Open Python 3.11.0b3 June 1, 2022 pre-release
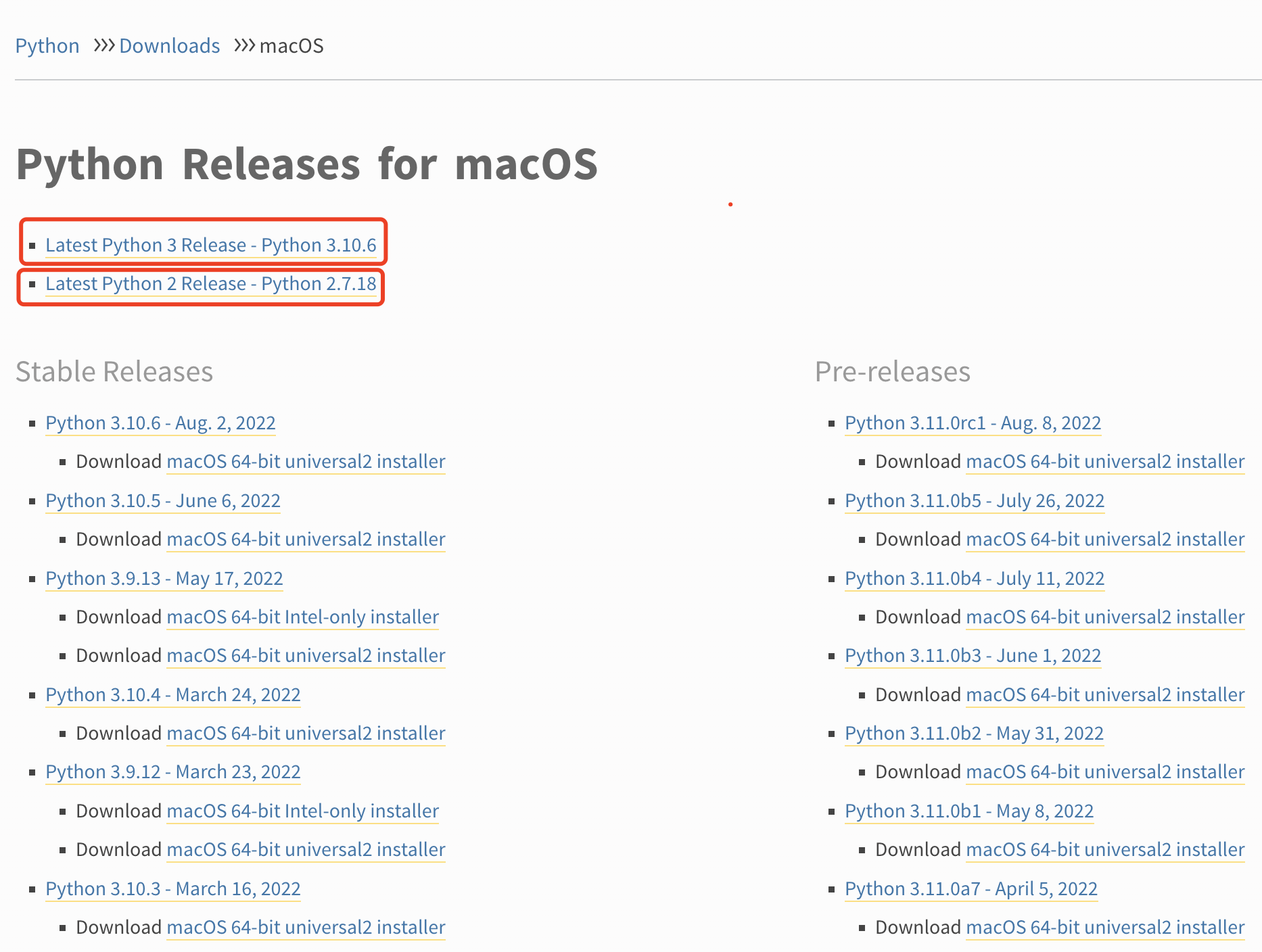 coord(973,656)
